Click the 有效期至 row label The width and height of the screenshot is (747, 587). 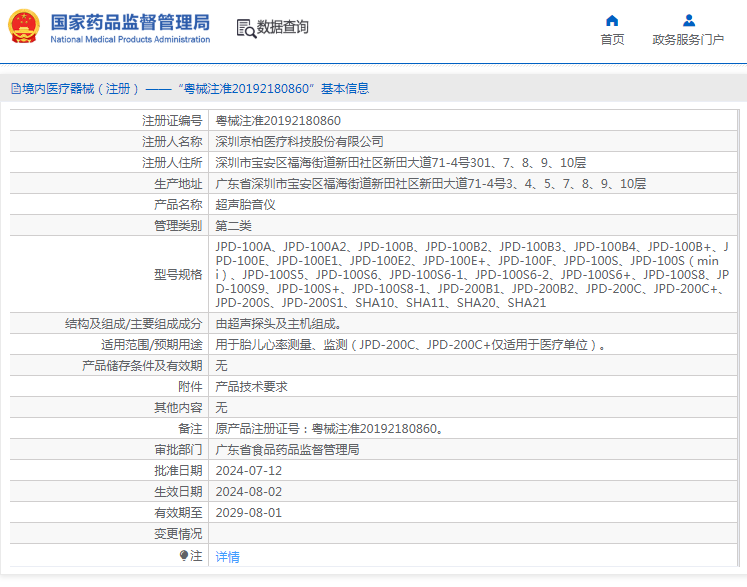pos(178,513)
